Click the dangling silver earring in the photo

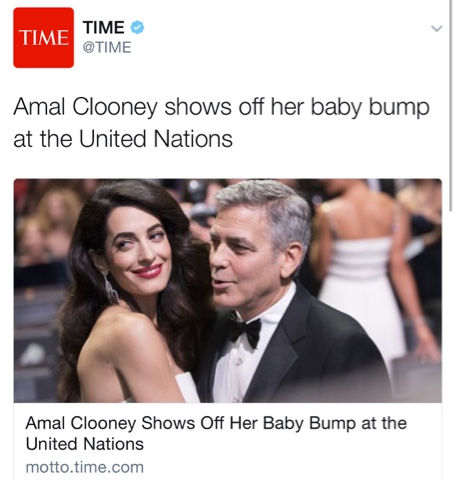(x=111, y=289)
